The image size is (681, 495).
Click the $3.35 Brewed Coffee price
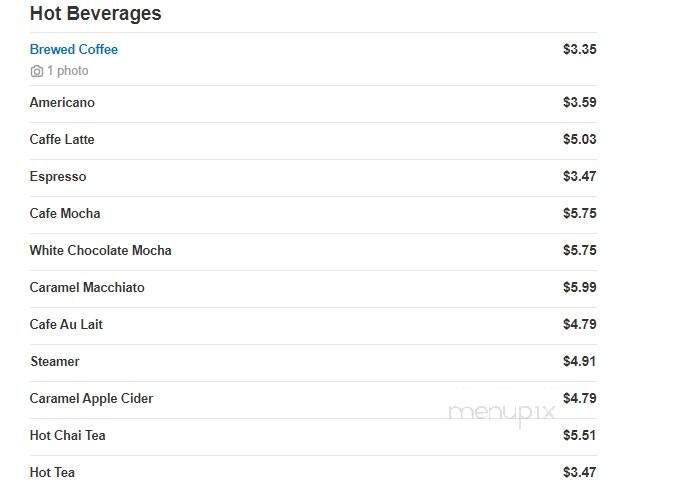pos(579,50)
